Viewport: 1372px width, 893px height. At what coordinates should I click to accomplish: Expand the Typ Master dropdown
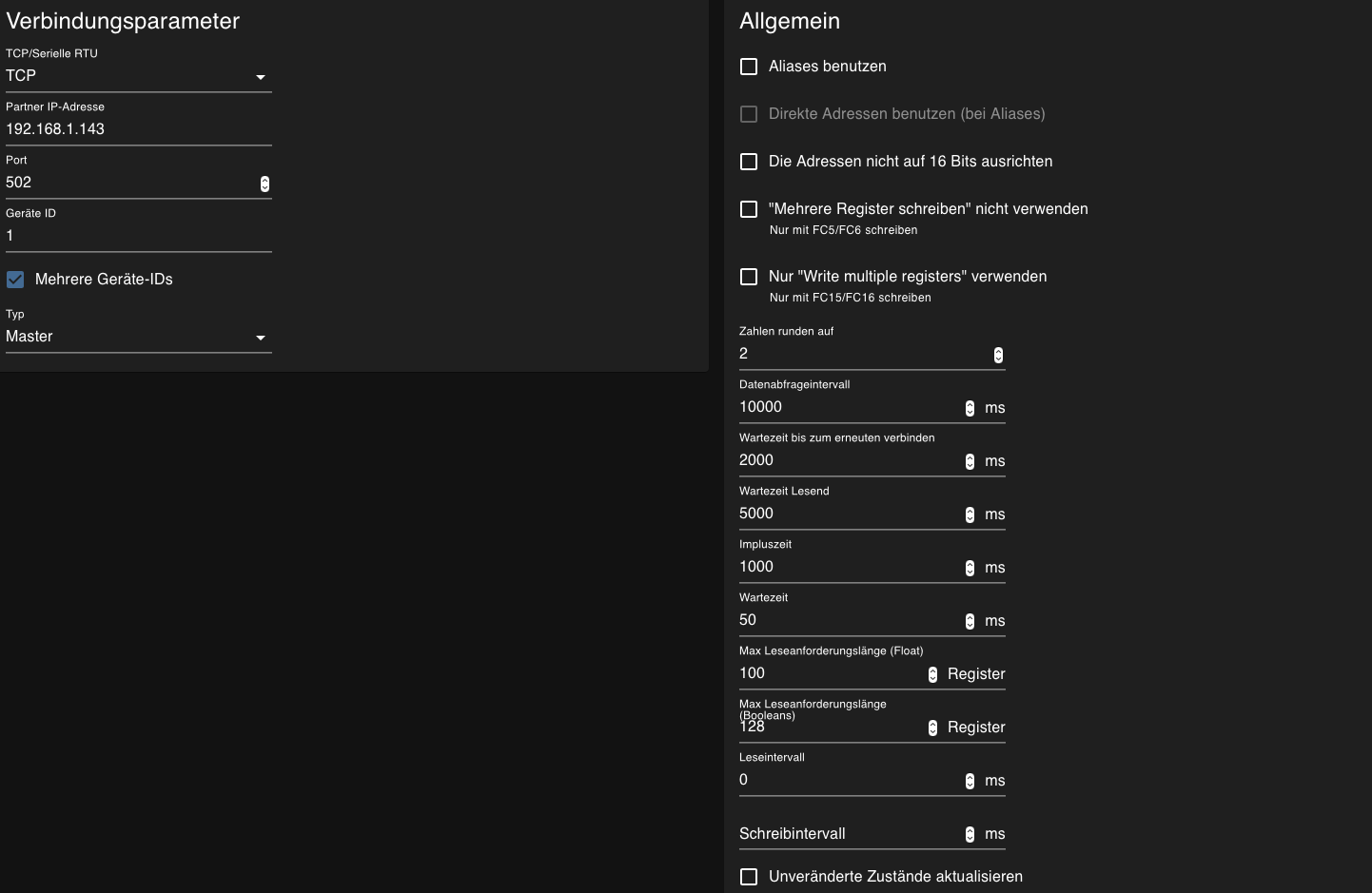(138, 337)
